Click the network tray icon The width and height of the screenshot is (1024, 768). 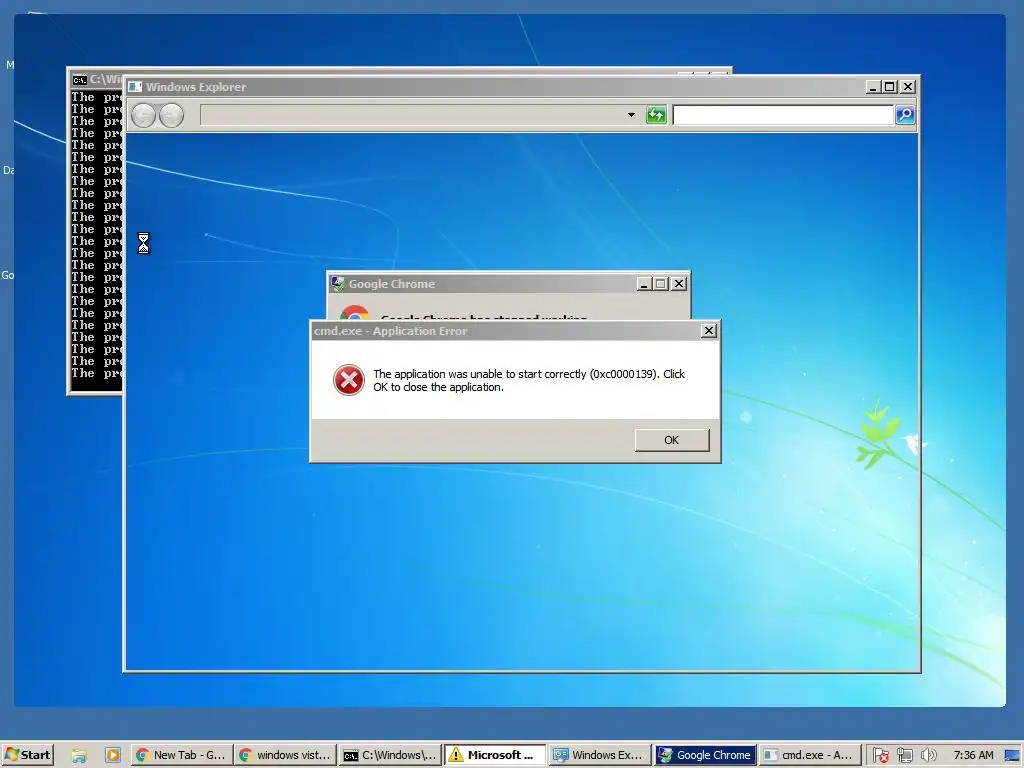(x=904, y=756)
